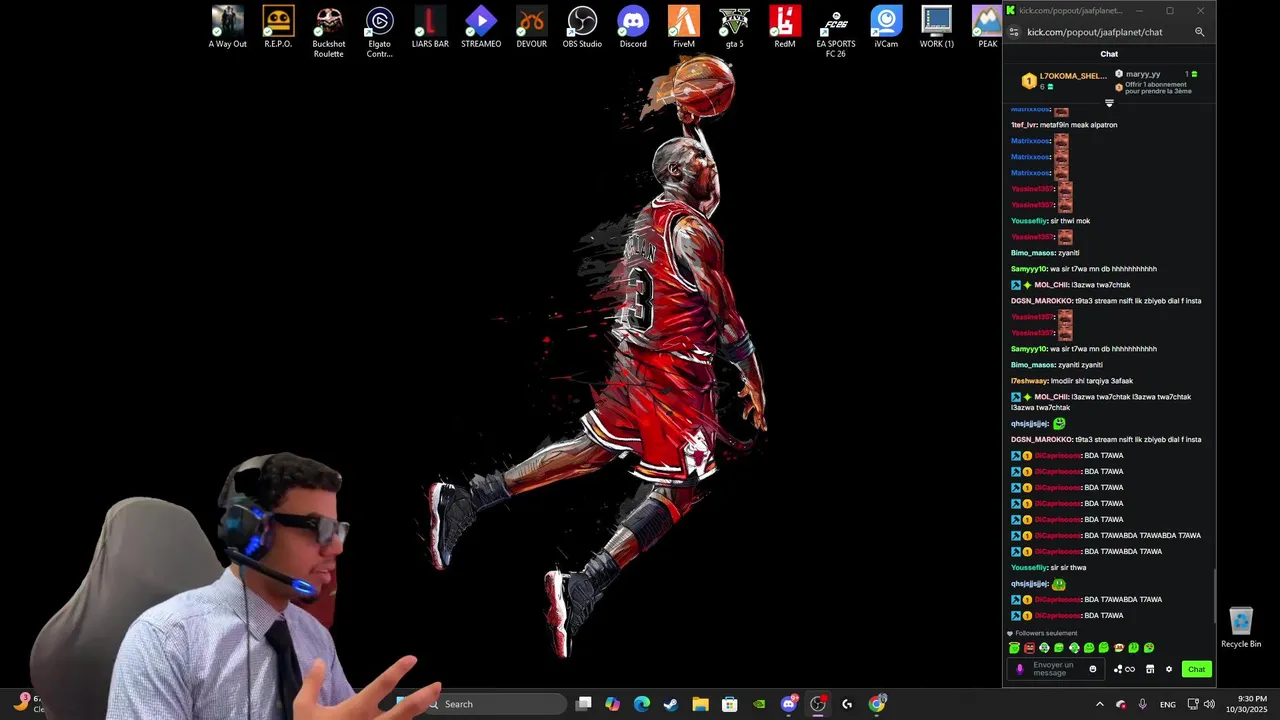The image size is (1280, 720).
Task: Click the purple microphone icon in message box
Action: (x=1020, y=669)
